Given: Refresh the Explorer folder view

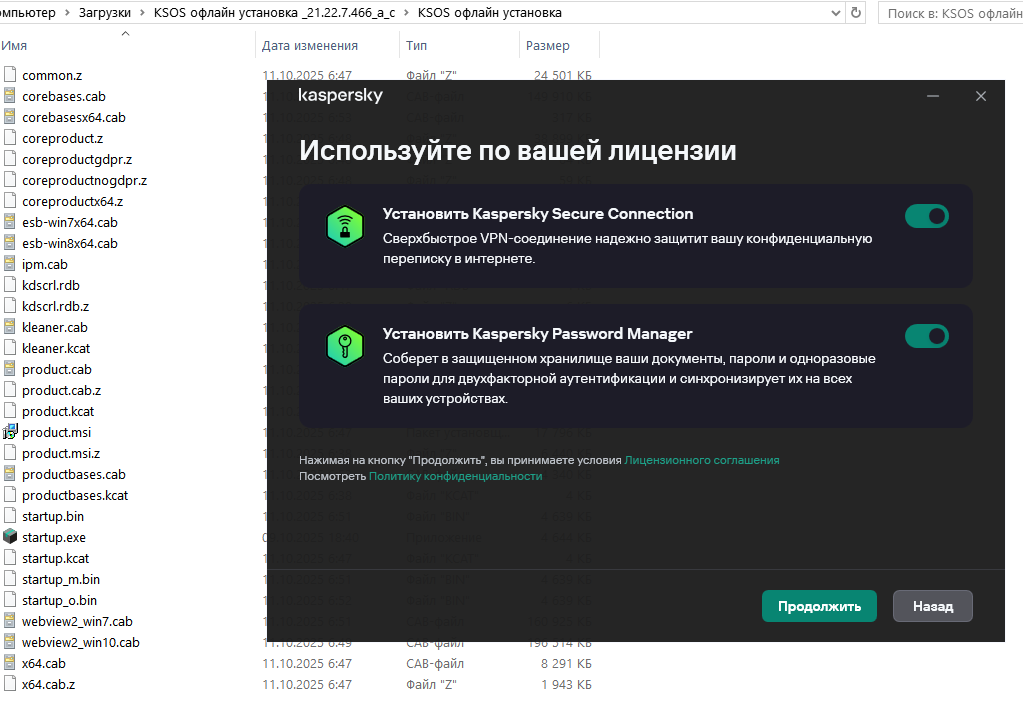Looking at the screenshot, I should (x=856, y=12).
